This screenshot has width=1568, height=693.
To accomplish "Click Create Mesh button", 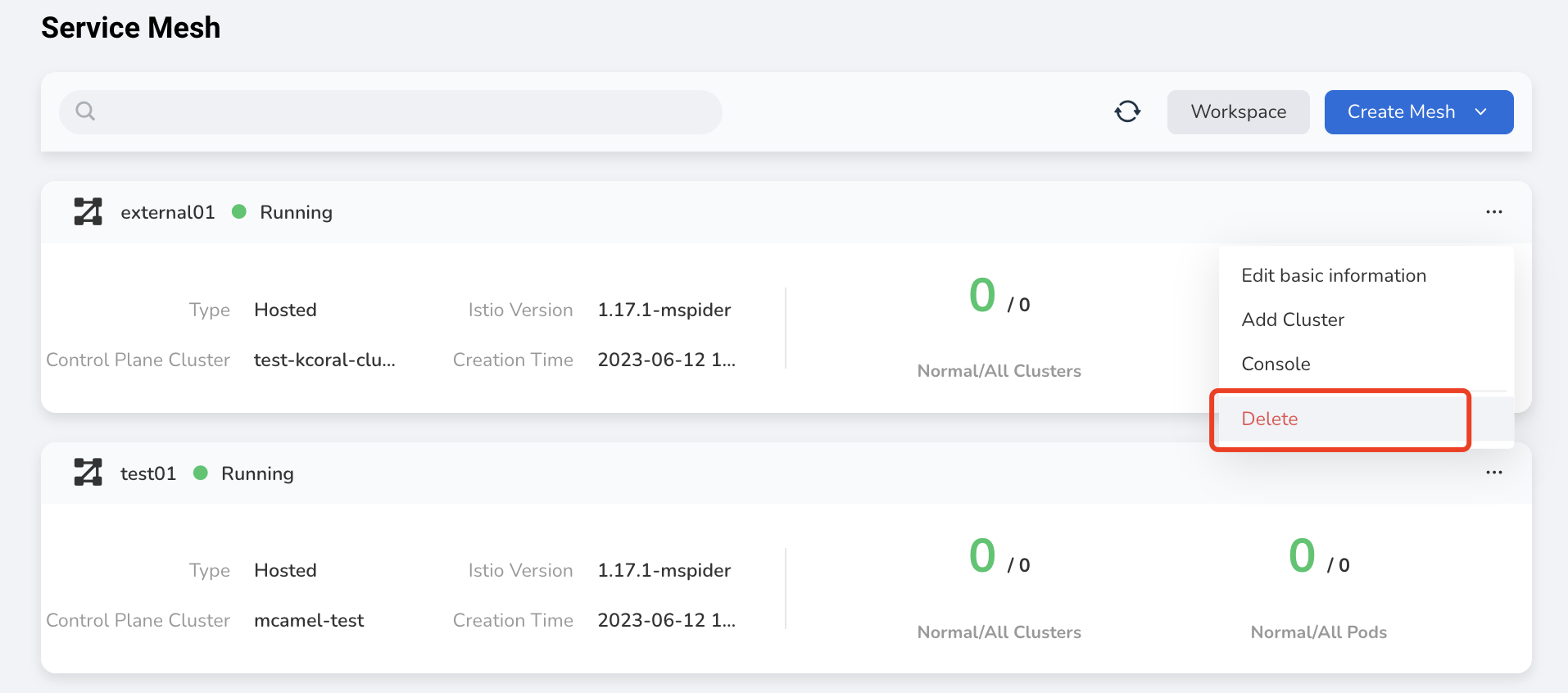I will (x=1418, y=112).
